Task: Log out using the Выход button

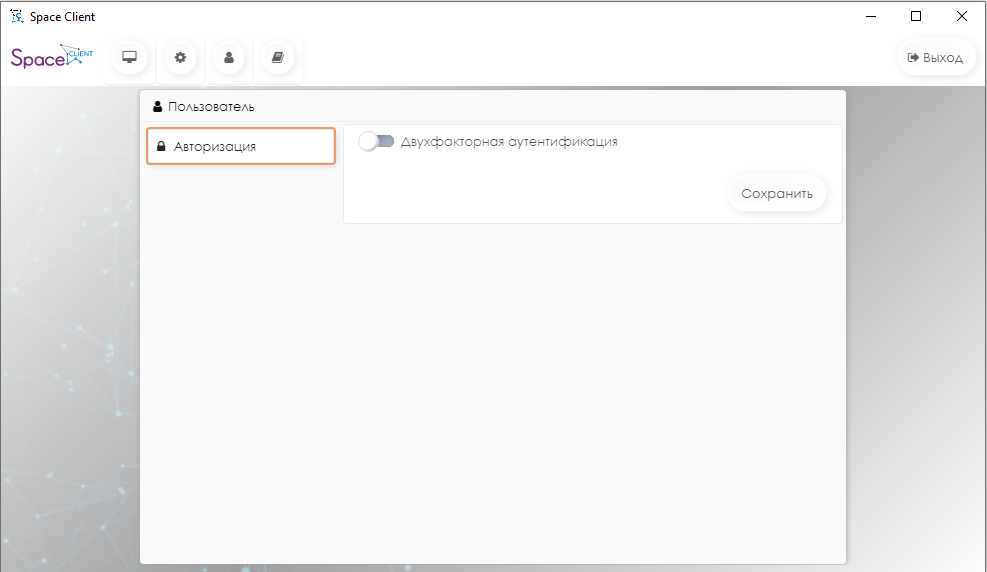Action: 936,58
